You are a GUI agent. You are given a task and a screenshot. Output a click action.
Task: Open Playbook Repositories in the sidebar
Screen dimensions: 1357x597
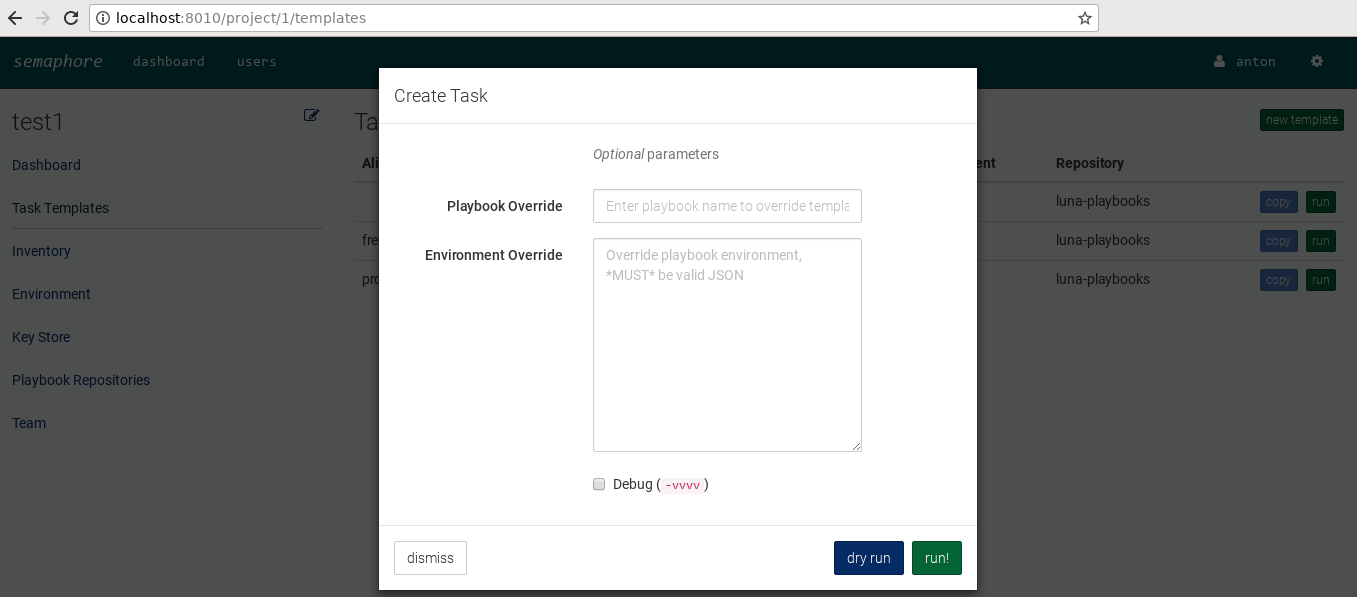(81, 380)
